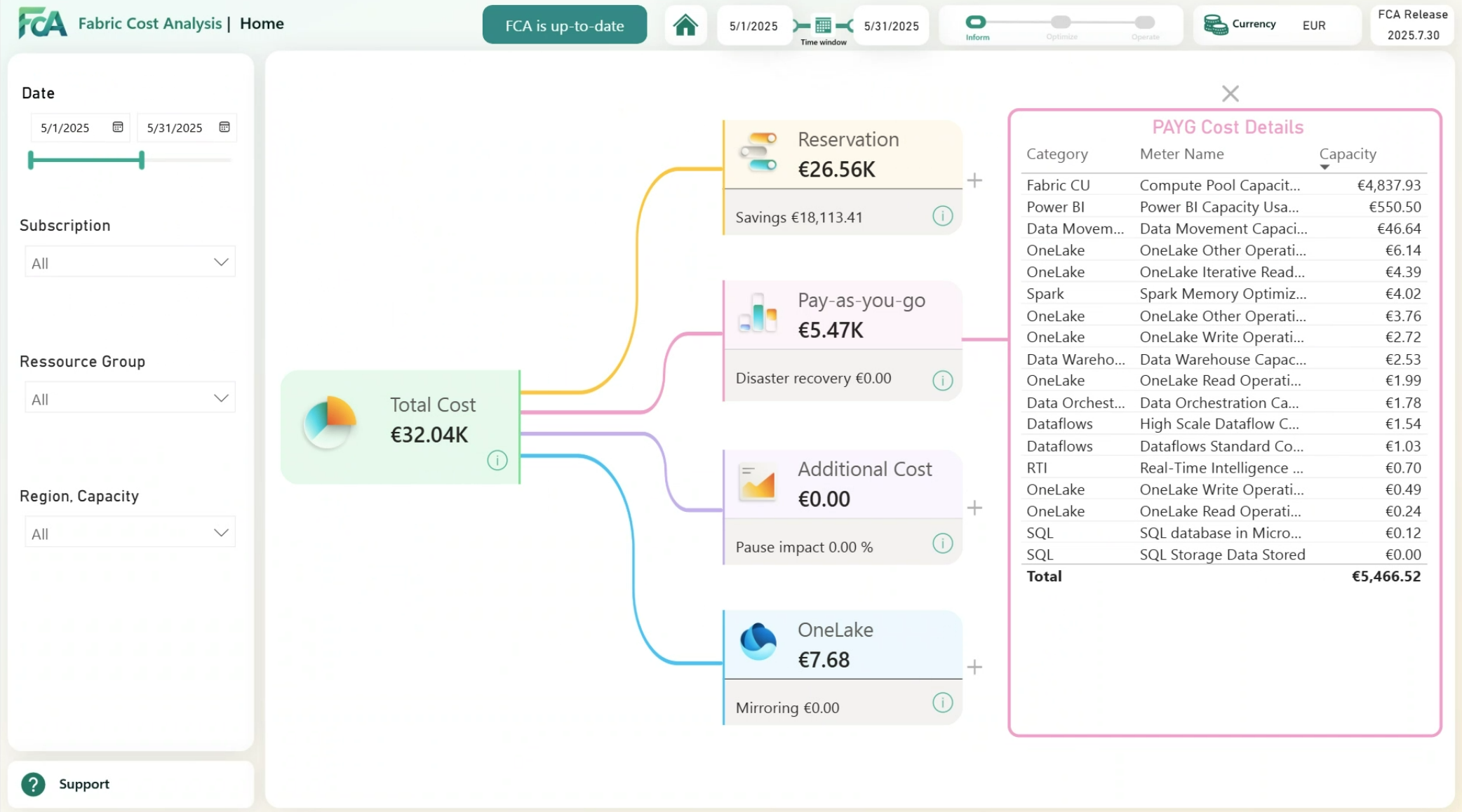Screen dimensions: 1462x812
Task: Click the Support question mark icon
Action: click(33, 784)
